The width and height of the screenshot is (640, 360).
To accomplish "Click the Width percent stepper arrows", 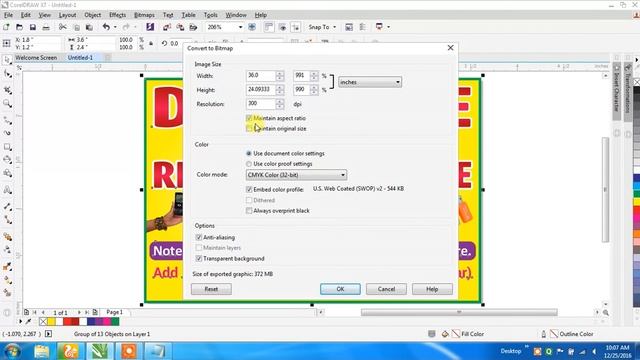I will point(314,76).
